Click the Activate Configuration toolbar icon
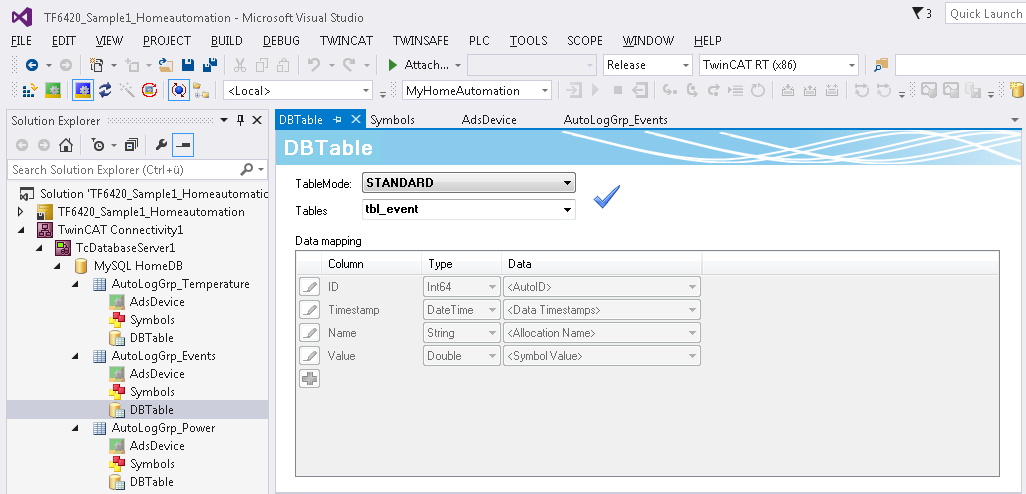Image resolution: width=1026 pixels, height=494 pixels. tap(29, 90)
